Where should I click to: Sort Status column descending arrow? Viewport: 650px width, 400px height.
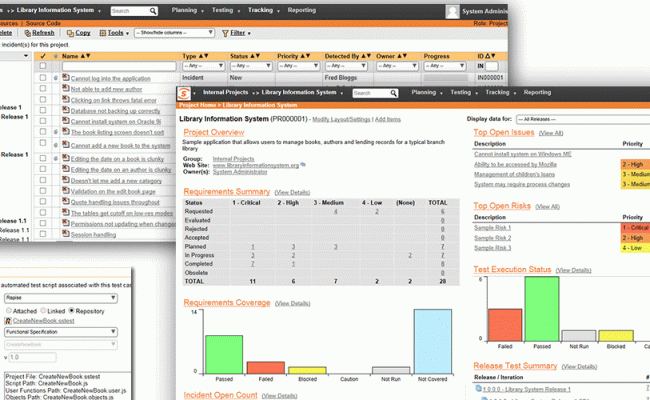tap(257, 56)
